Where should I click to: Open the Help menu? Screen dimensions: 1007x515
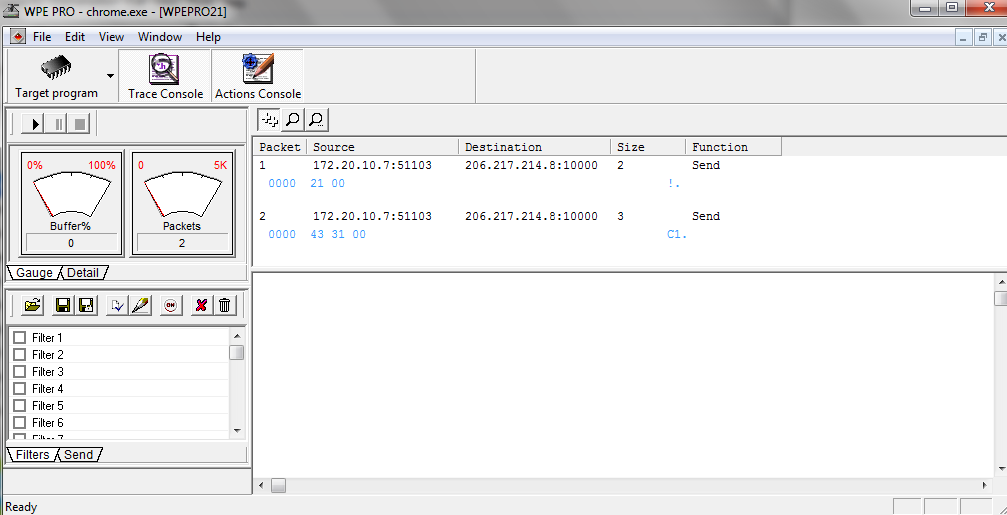[x=208, y=37]
